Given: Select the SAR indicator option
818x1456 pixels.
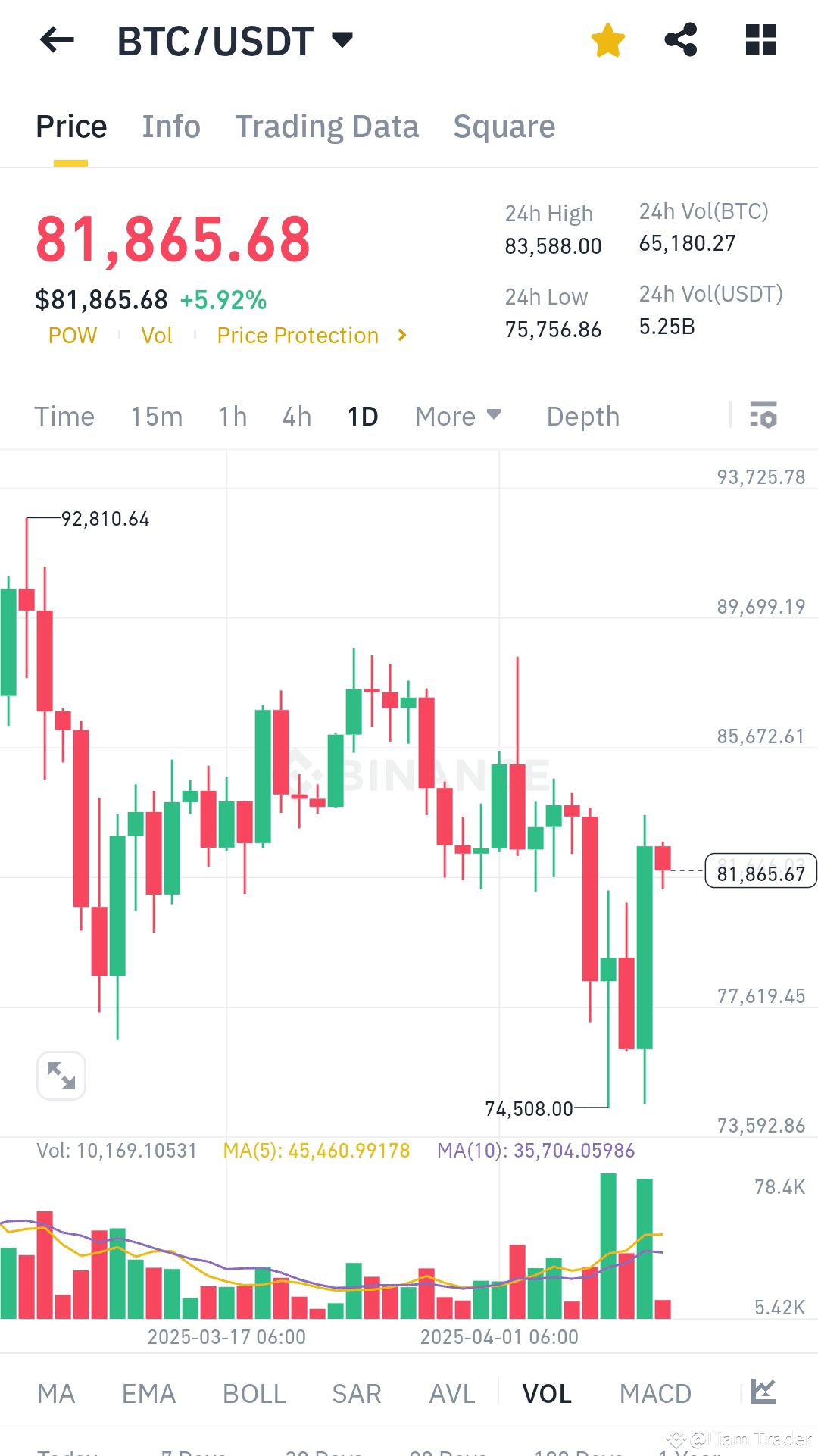Looking at the screenshot, I should (356, 1392).
